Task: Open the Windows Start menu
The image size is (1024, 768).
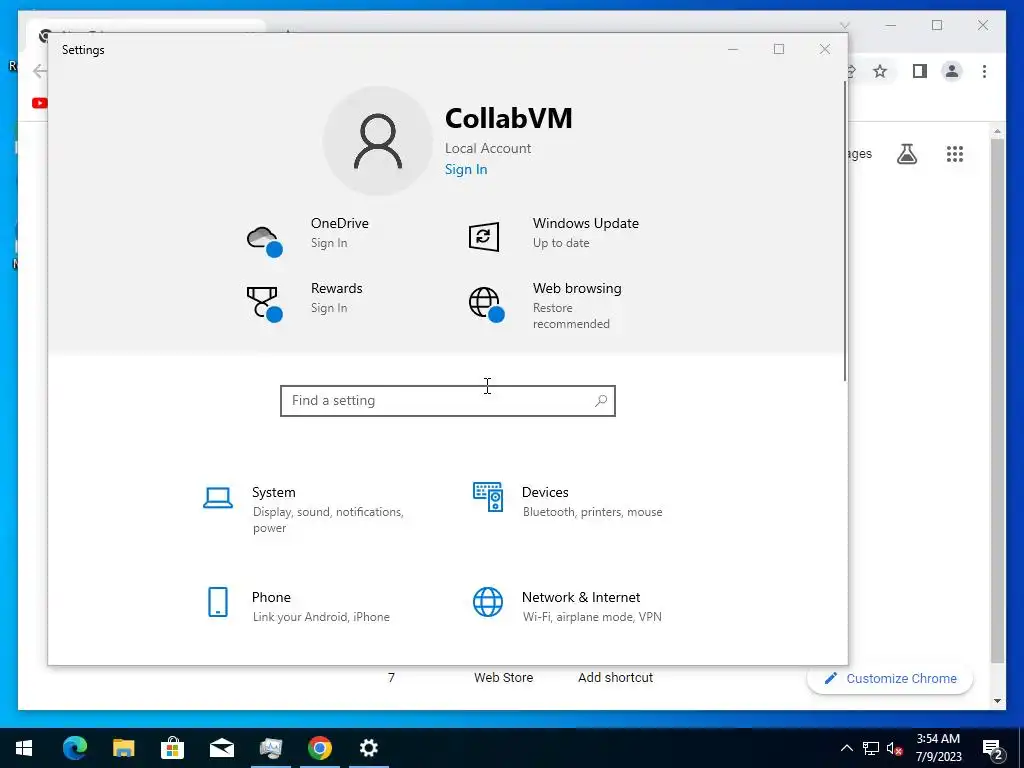Action: click(24, 748)
